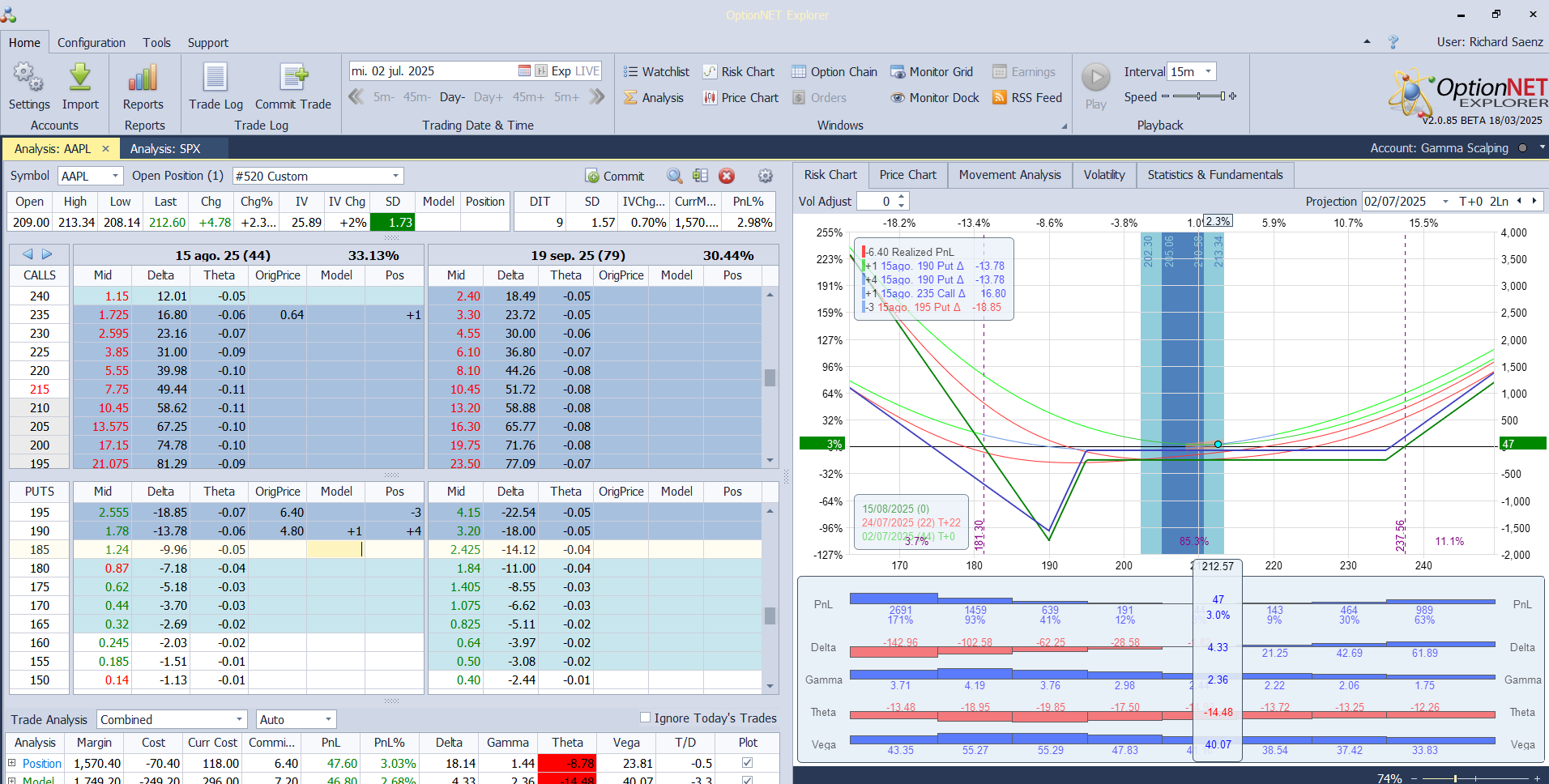Go to previous expiration with left arrow
1549x784 pixels.
(x=28, y=254)
